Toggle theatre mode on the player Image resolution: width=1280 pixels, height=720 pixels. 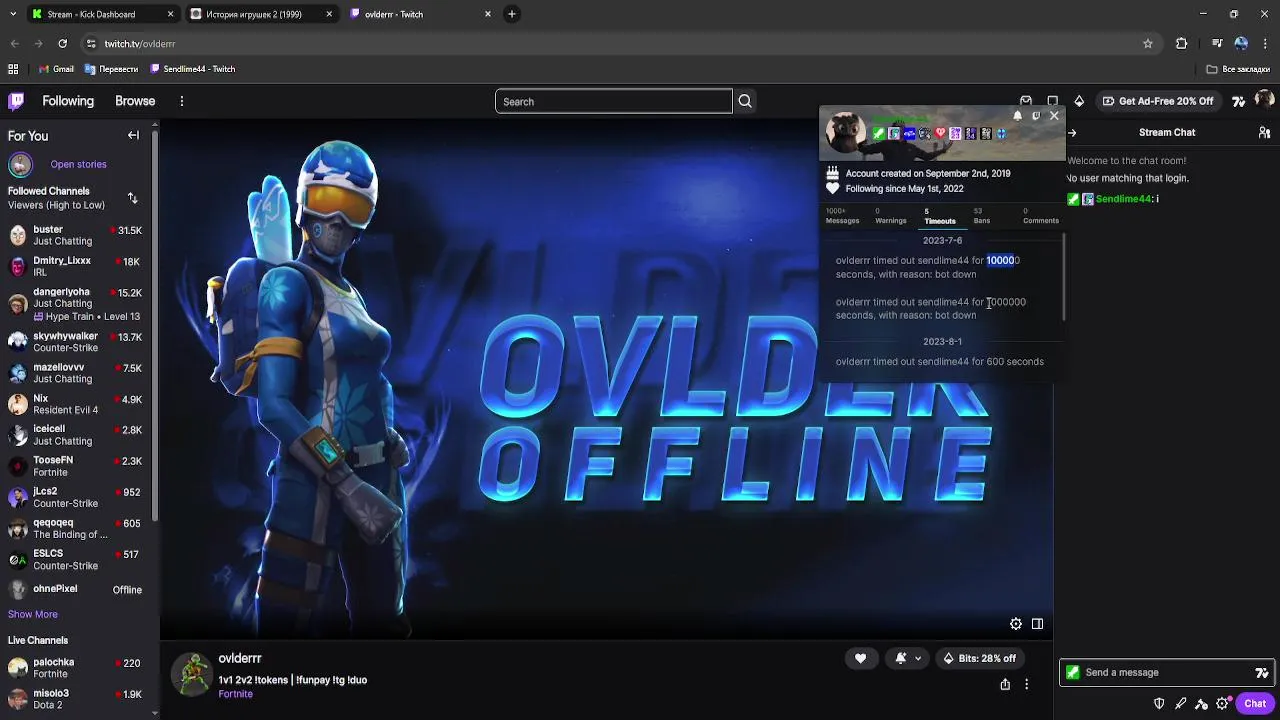click(x=1037, y=624)
